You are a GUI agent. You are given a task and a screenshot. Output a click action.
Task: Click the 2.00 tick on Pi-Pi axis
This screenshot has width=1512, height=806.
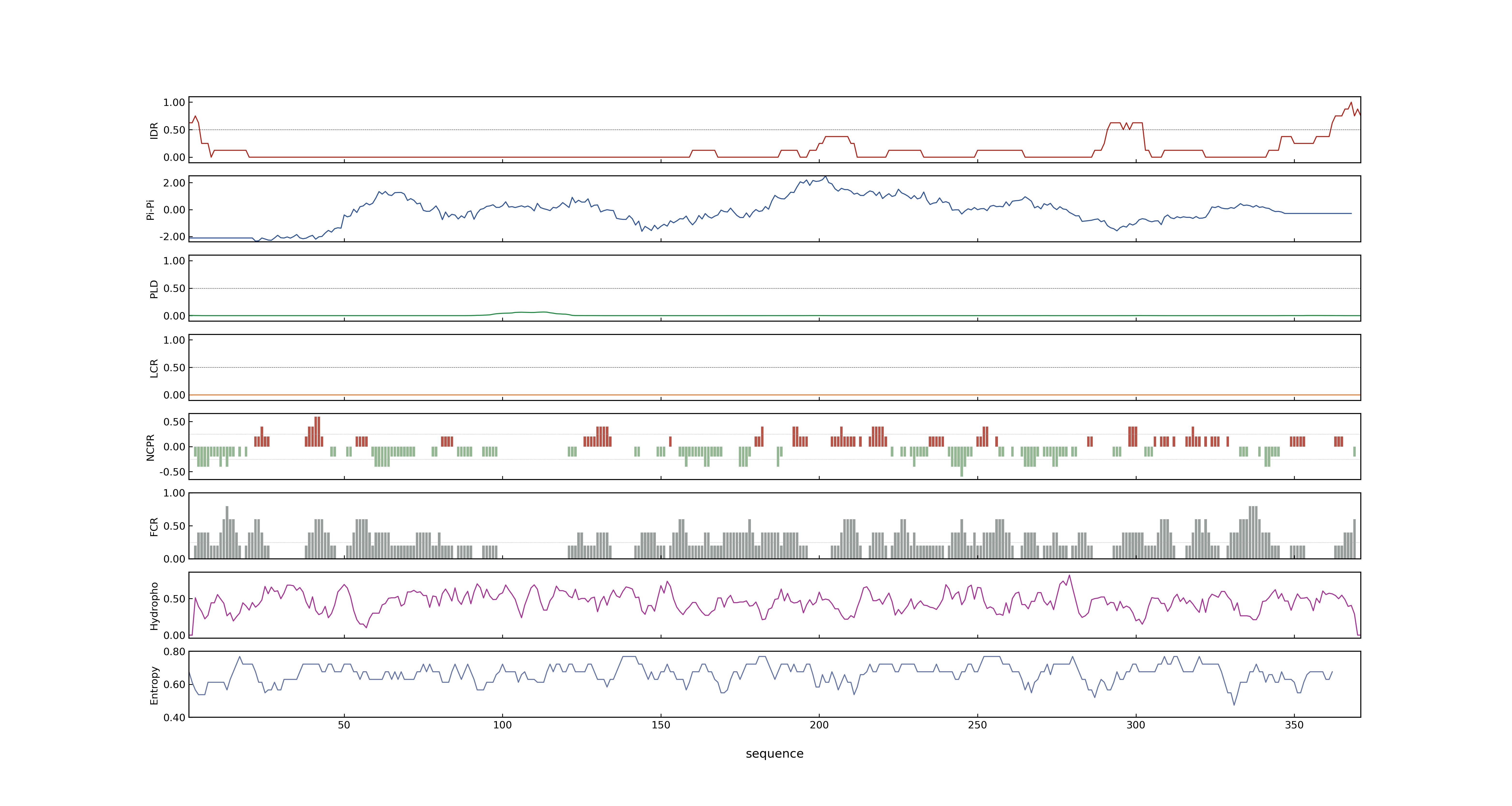[174, 183]
